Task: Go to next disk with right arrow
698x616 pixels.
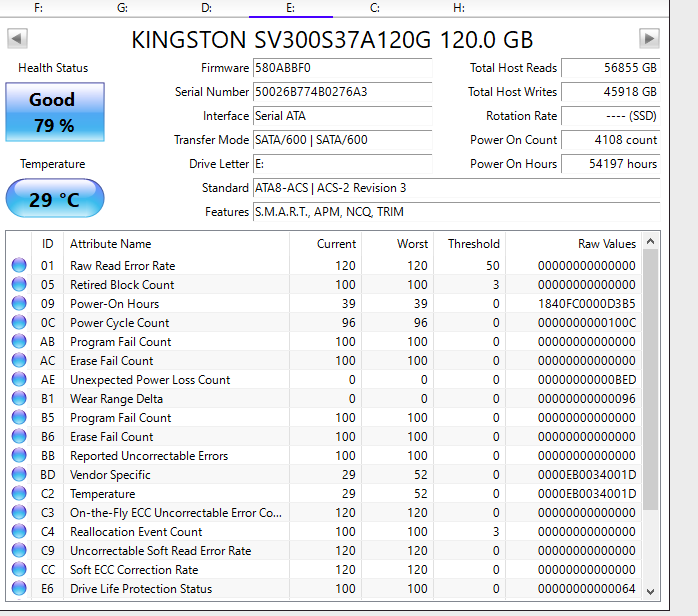Action: [649, 39]
